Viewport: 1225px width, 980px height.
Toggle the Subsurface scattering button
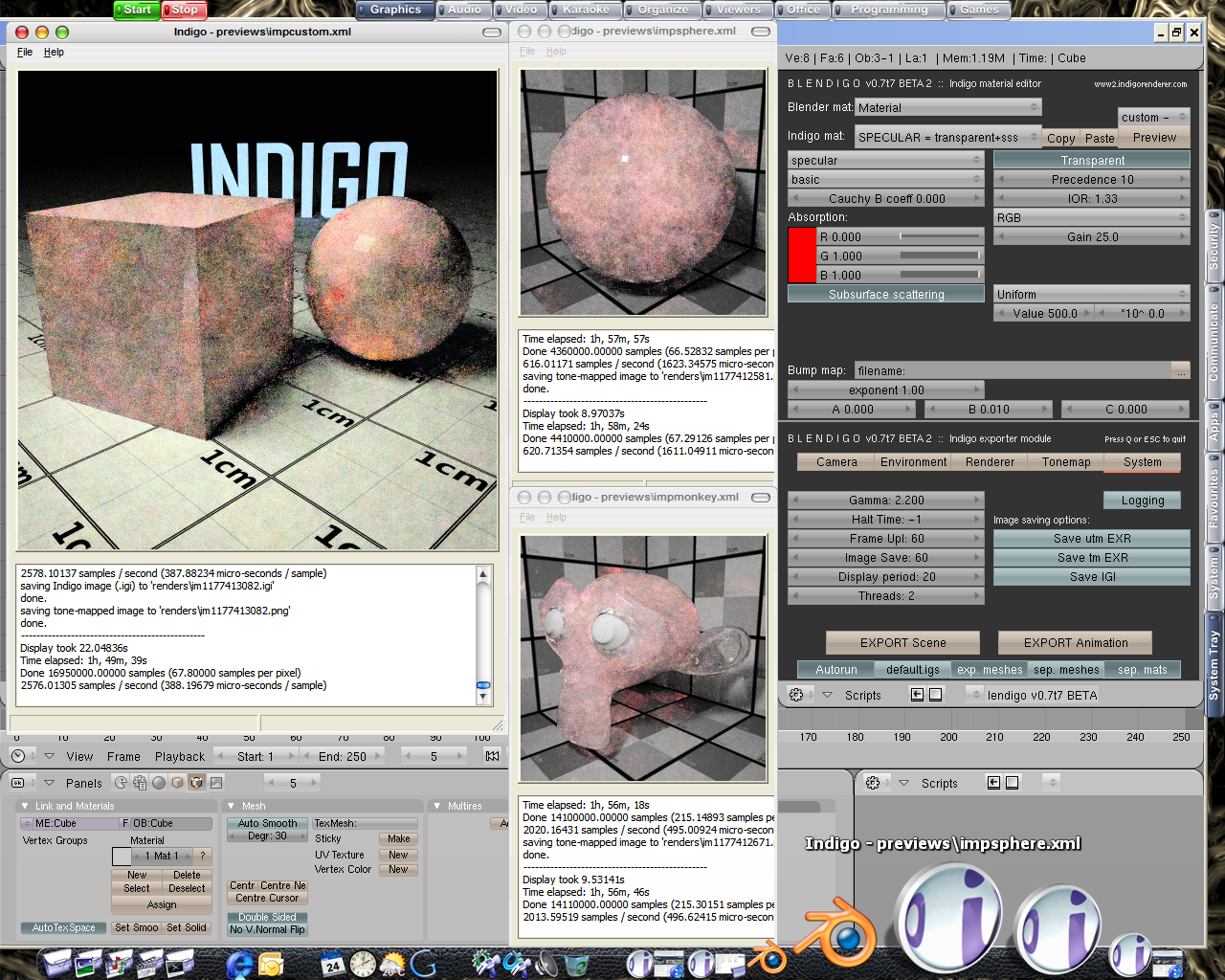(886, 295)
